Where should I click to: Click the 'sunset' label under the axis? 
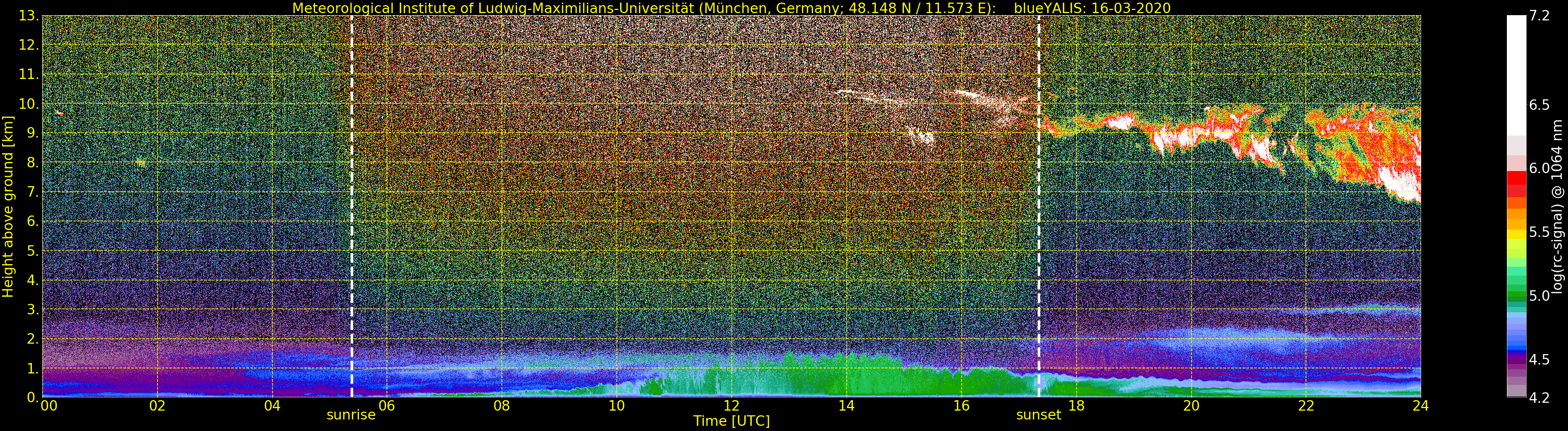[x=1038, y=415]
